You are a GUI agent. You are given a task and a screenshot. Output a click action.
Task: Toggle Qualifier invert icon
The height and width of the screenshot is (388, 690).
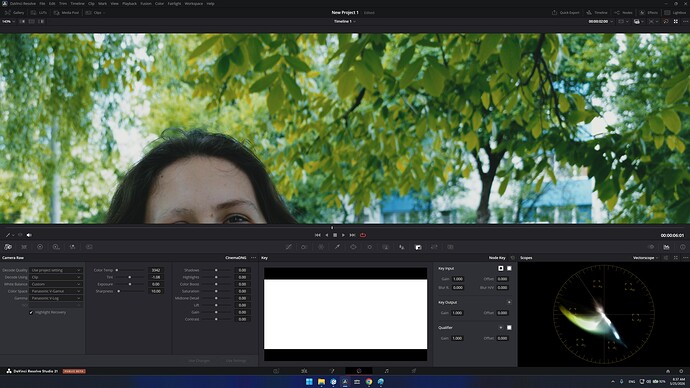[501, 328]
